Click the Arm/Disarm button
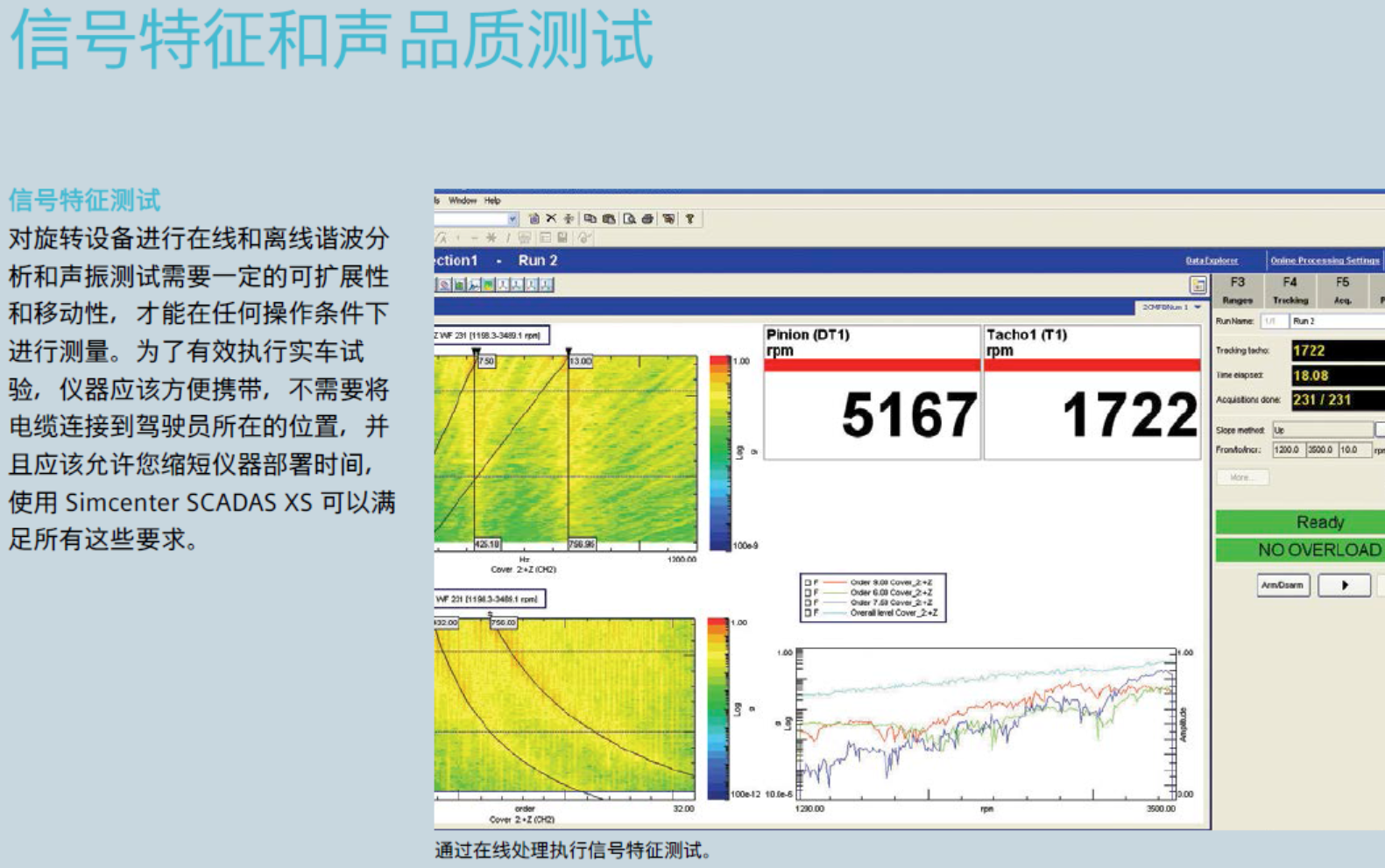 pos(1283,585)
